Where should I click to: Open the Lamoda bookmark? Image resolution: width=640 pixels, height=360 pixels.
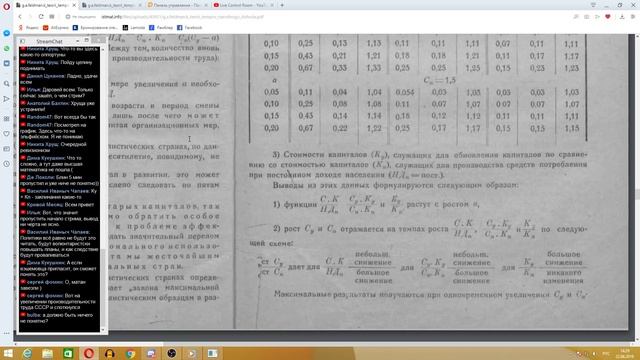(134, 28)
